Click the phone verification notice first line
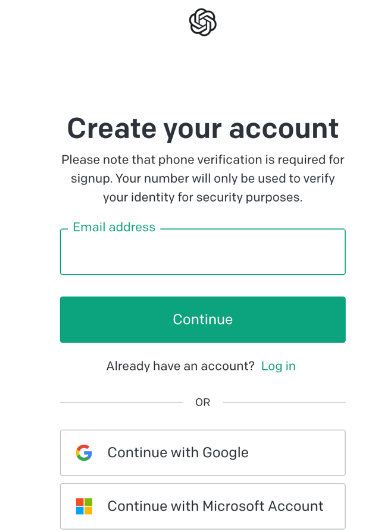Screen dimensions: 376x532 pos(203,160)
